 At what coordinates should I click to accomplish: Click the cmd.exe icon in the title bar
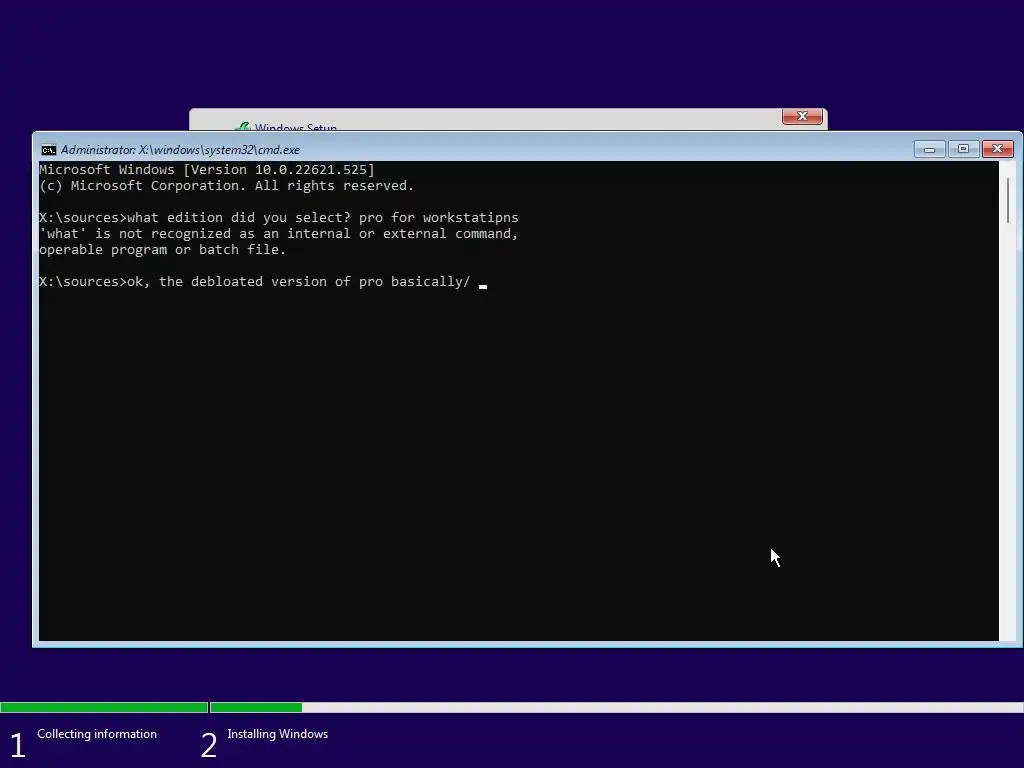point(48,150)
